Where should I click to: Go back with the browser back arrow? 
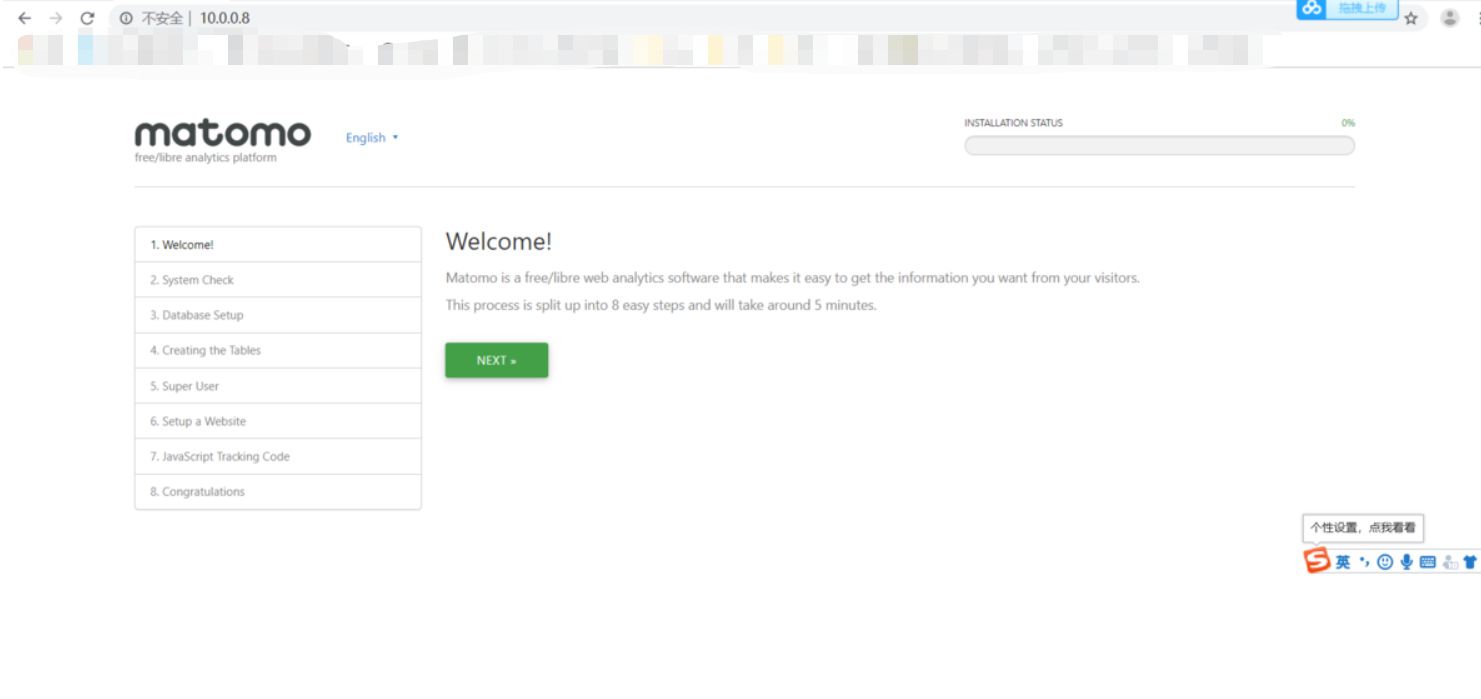tap(25, 18)
